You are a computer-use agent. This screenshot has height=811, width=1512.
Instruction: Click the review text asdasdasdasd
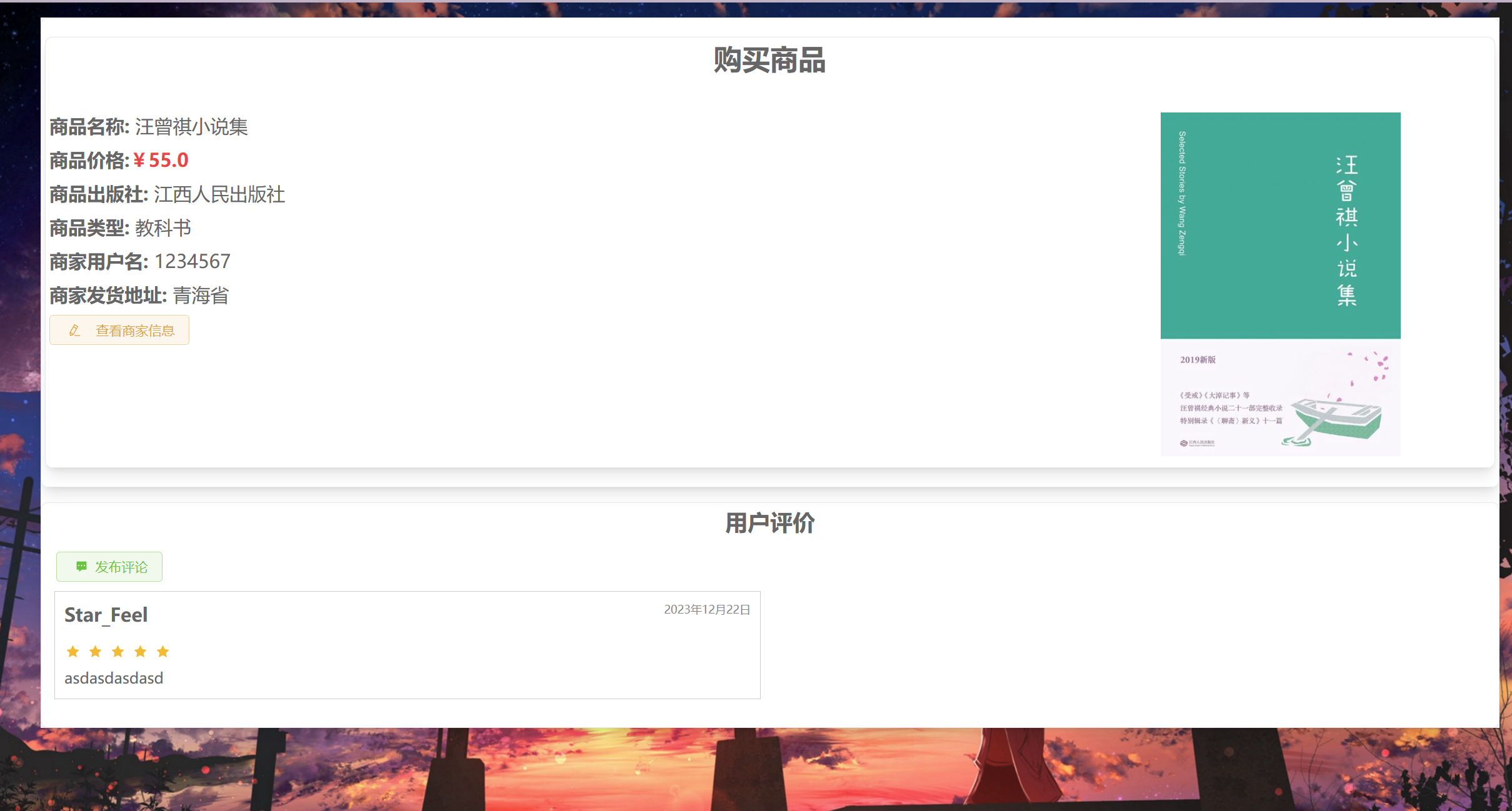[x=114, y=678]
